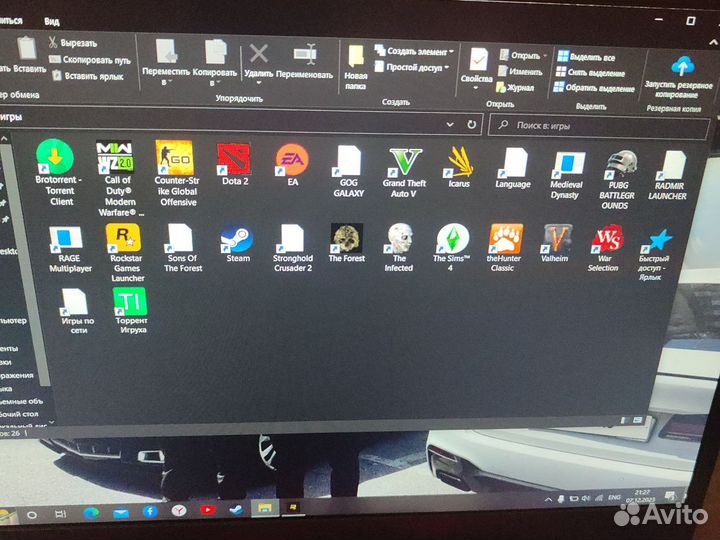The height and width of the screenshot is (540, 720).
Task: Open the Вид ribbon tab
Action: tap(52, 22)
